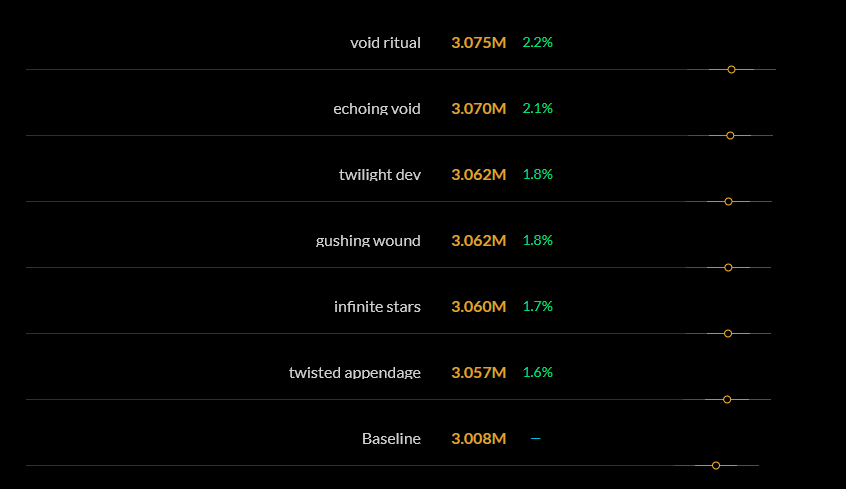Click the twisted appendage circle marker
Viewport: 846px width, 489px height.
click(x=727, y=399)
